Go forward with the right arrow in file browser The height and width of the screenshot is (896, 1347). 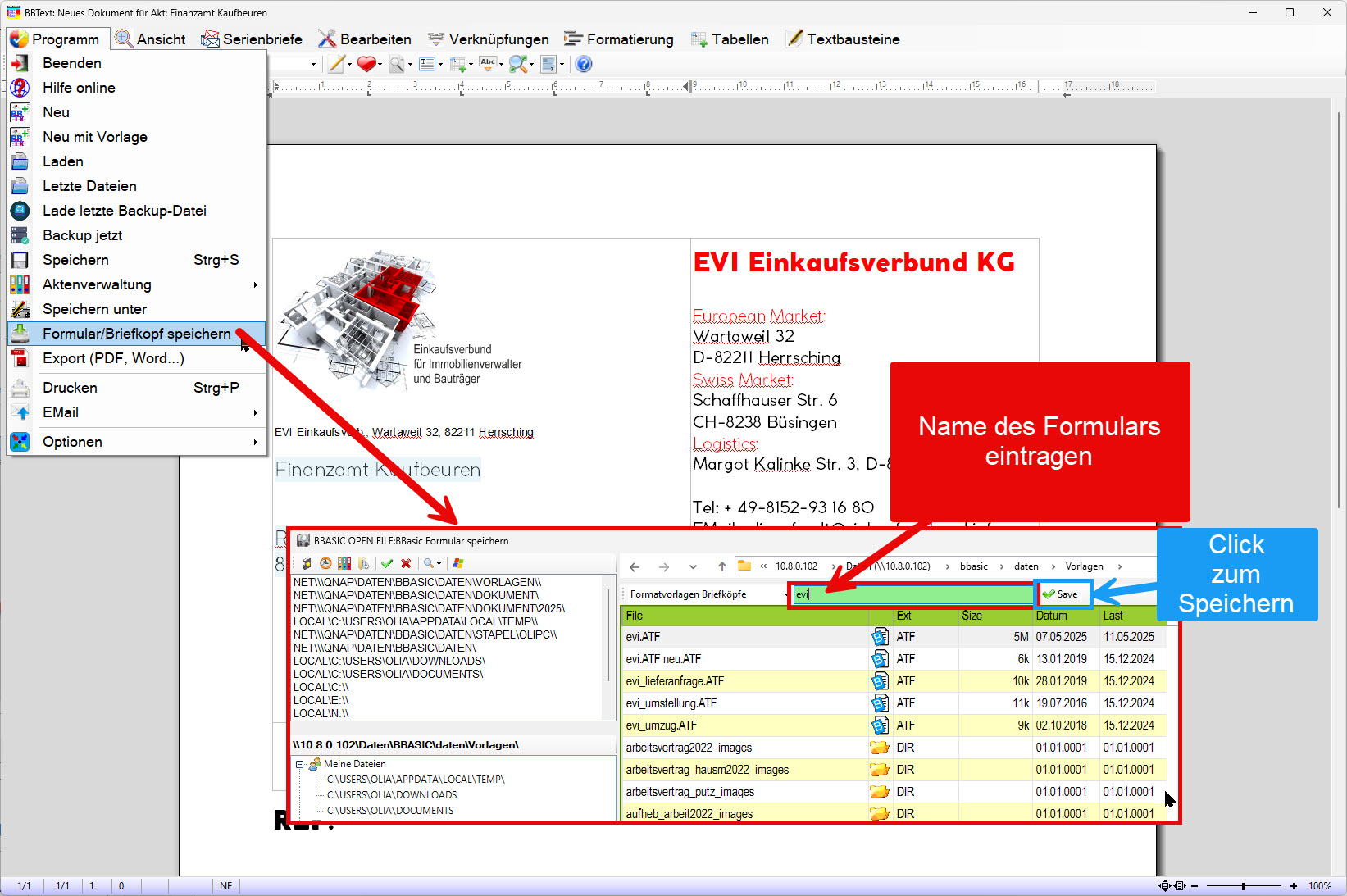[664, 566]
